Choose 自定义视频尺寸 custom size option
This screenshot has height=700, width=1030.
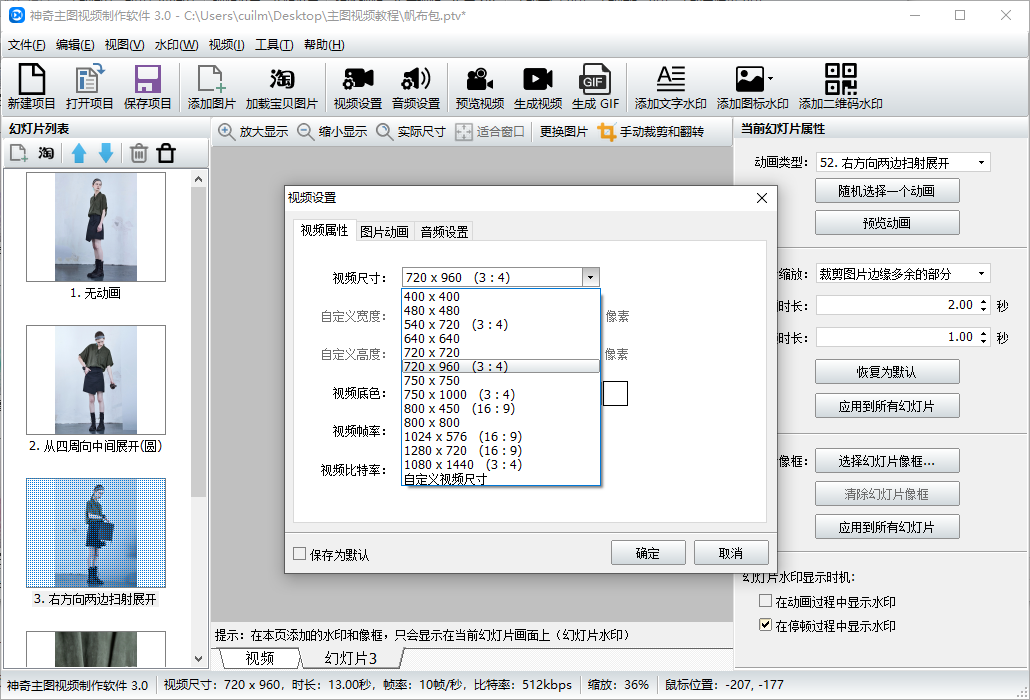[501, 479]
